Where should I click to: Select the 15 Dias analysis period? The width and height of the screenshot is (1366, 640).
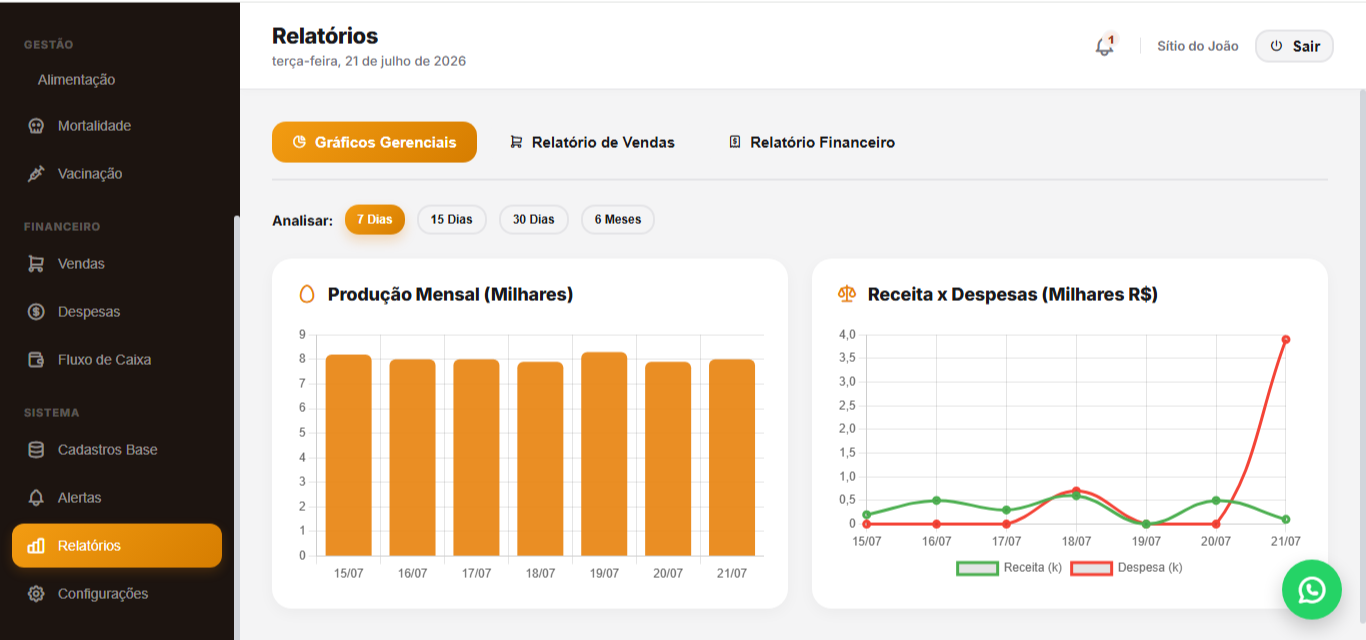(x=452, y=219)
